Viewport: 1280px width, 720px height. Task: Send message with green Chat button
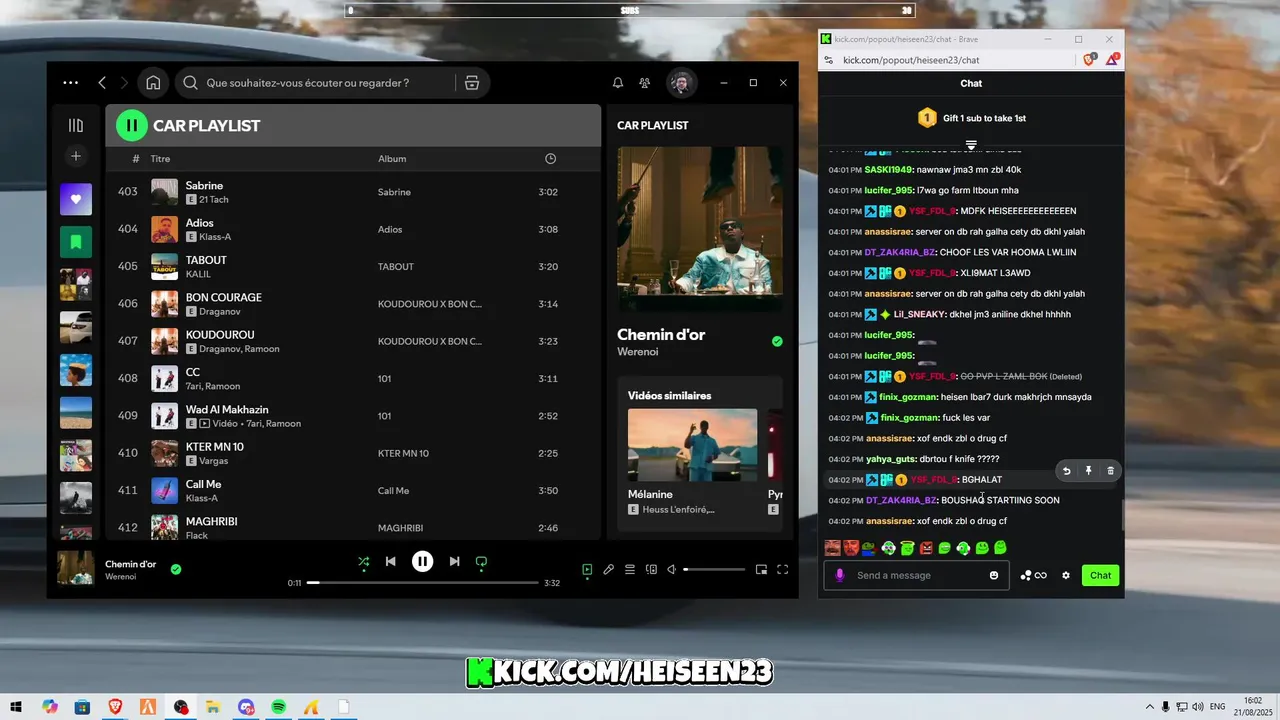[1100, 575]
